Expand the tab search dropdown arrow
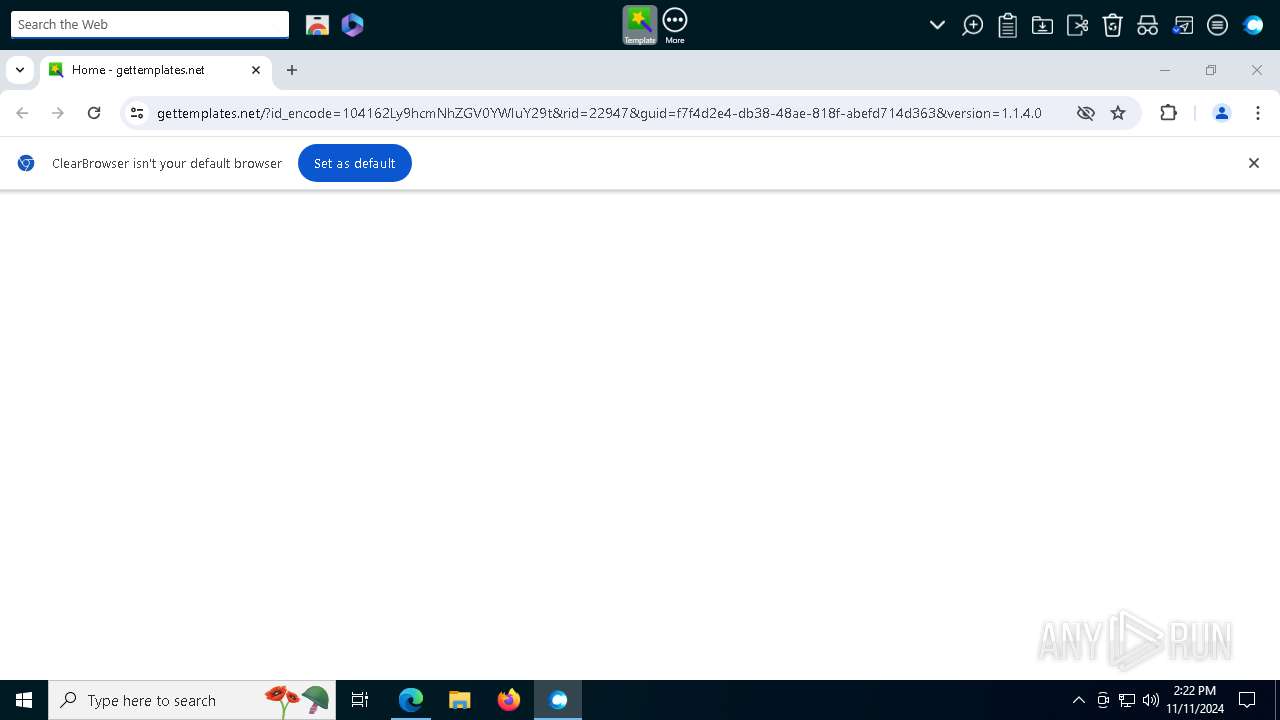Viewport: 1280px width, 720px height. (20, 70)
